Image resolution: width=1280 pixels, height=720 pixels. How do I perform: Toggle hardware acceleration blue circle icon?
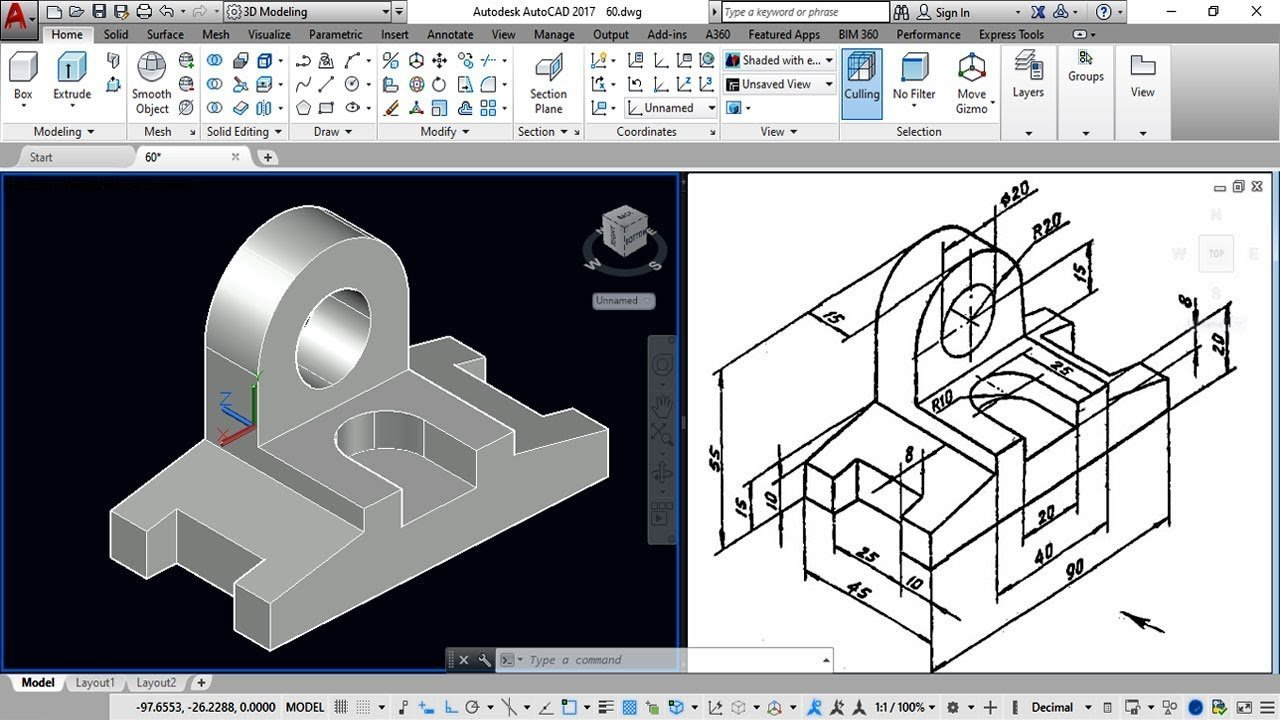(x=1195, y=707)
